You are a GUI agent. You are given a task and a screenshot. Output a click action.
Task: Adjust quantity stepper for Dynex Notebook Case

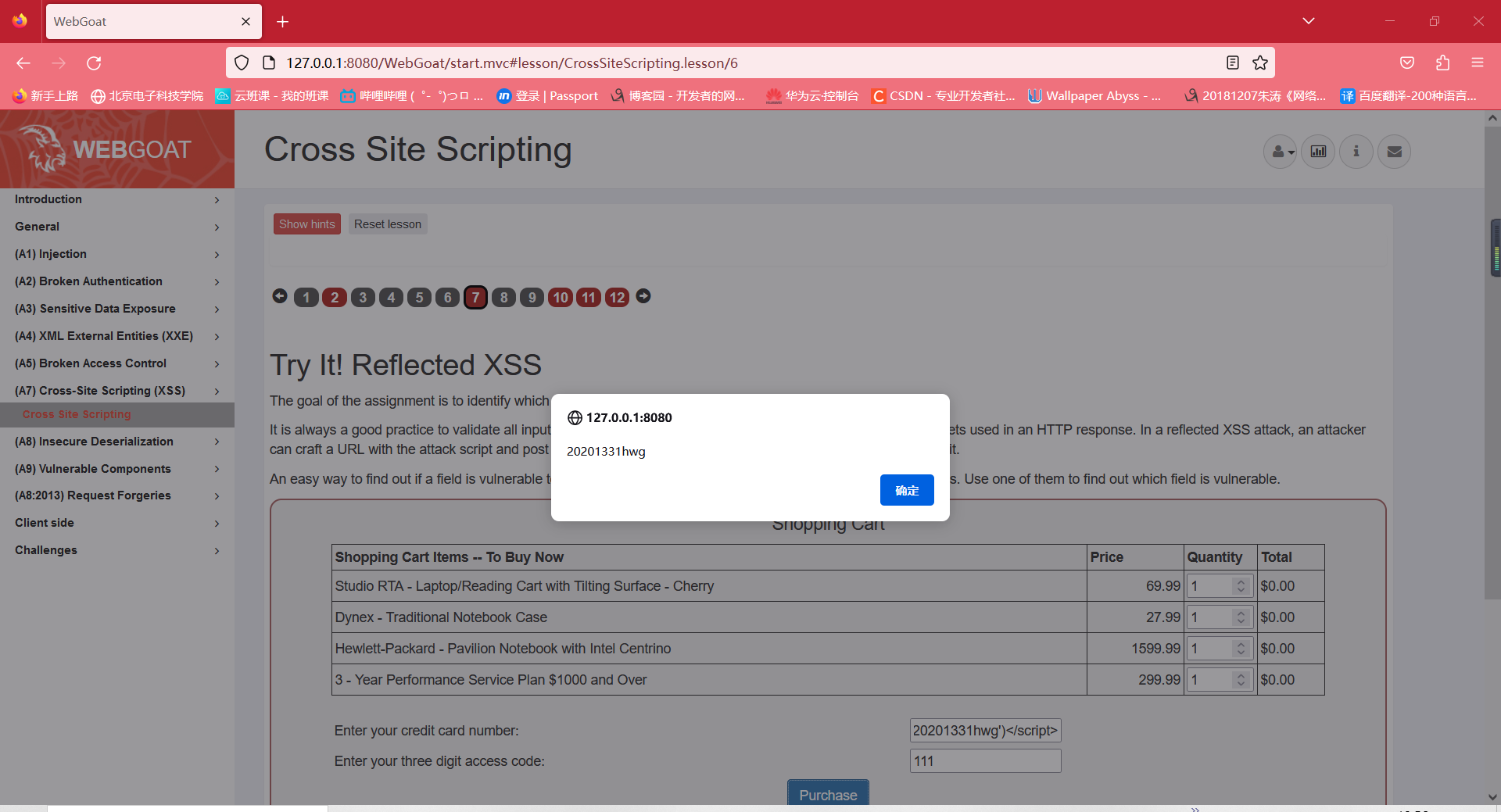[1241, 617]
